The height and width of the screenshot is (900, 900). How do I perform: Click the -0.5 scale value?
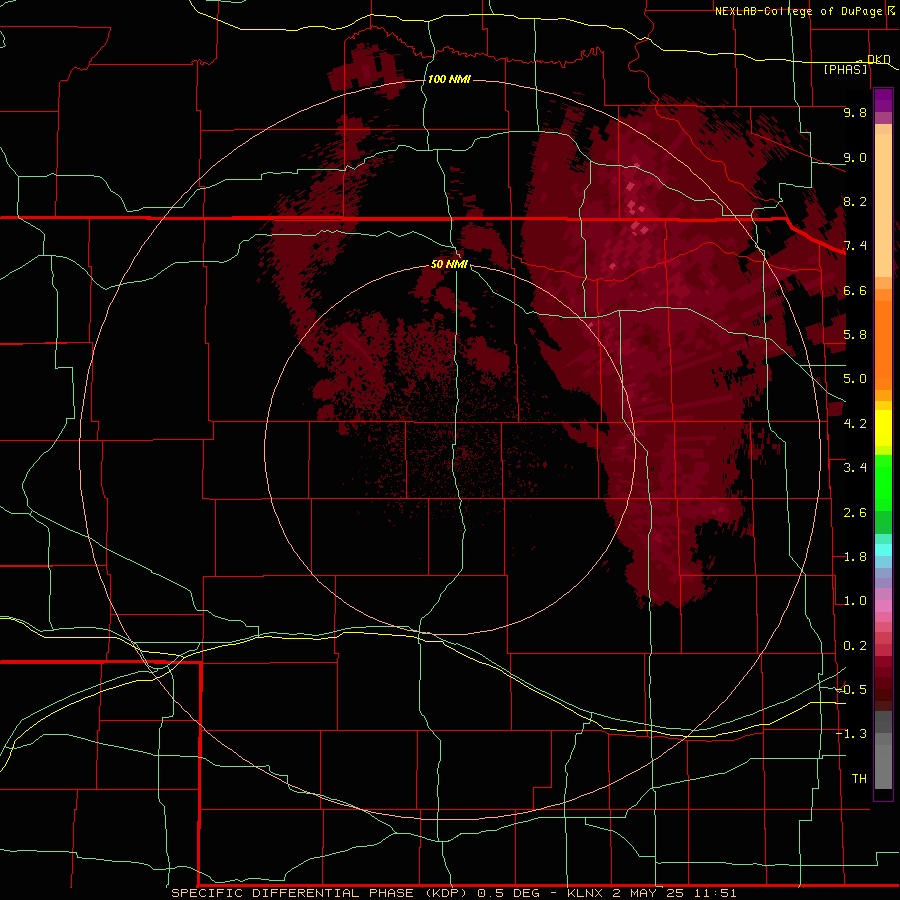[x=852, y=690]
